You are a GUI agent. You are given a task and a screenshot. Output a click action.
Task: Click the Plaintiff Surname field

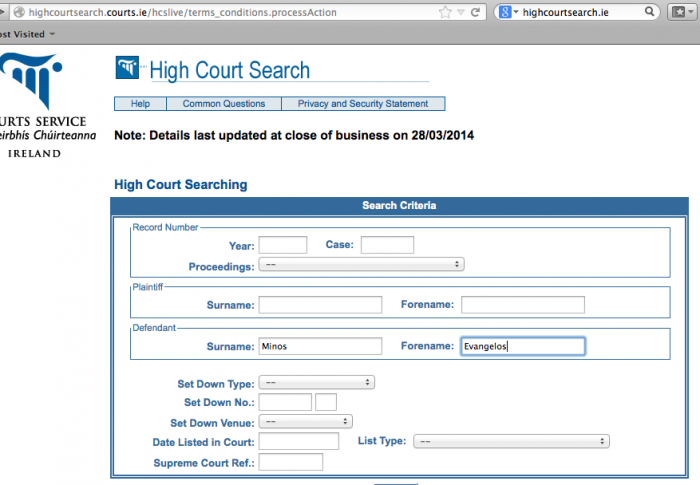pos(320,305)
